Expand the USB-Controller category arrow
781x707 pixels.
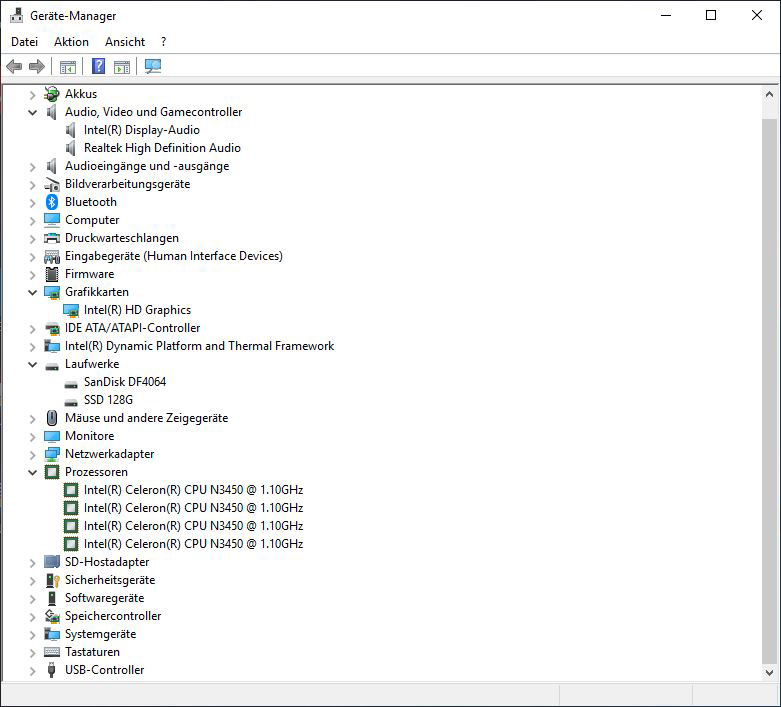(32, 671)
